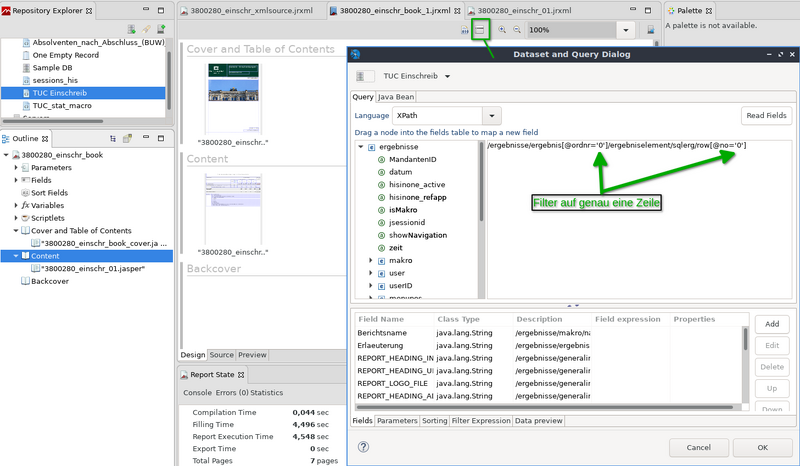Click the help question mark icon

pyautogui.click(x=363, y=447)
